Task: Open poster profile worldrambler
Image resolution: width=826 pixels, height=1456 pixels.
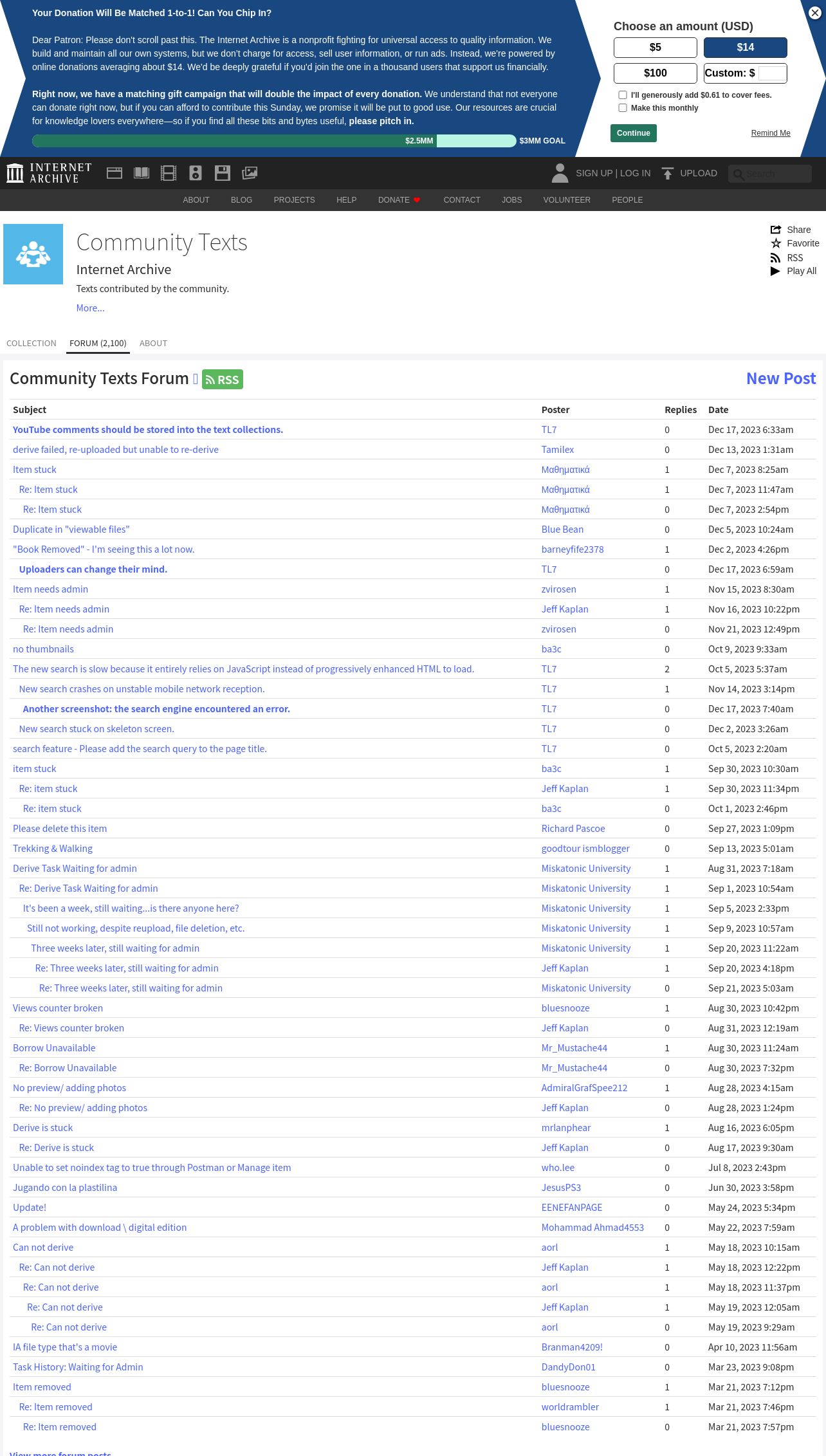Action: (570, 1407)
